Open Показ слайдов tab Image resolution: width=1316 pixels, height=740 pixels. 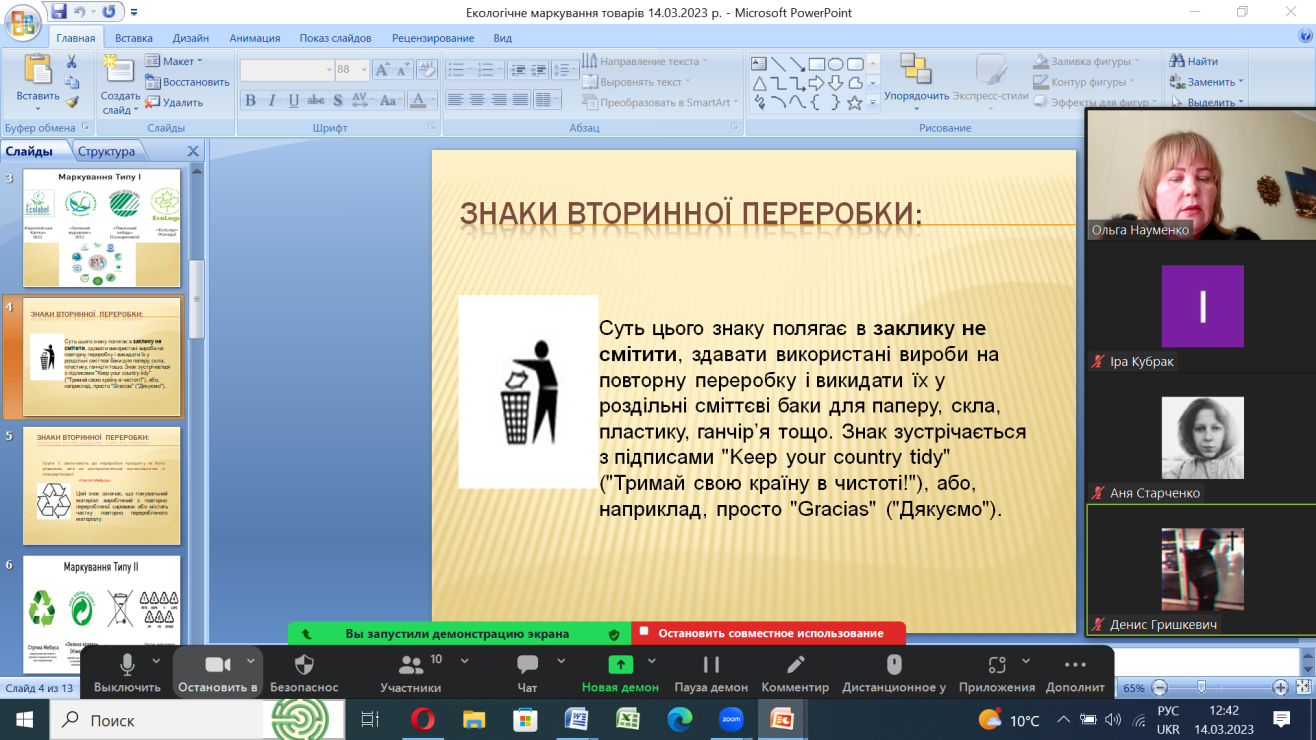335,38
